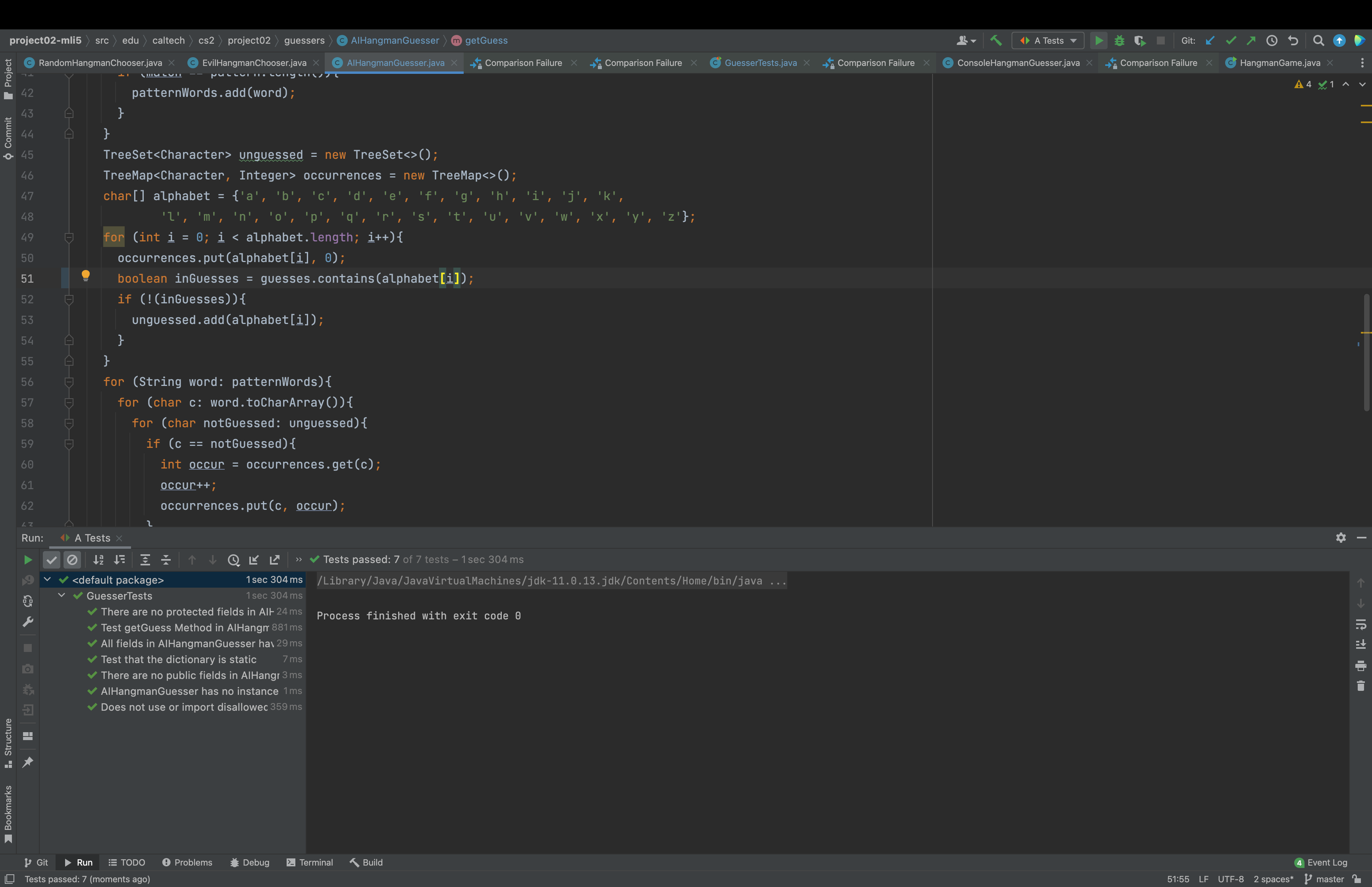Collapse the GuesserTests tree node

click(x=62, y=596)
